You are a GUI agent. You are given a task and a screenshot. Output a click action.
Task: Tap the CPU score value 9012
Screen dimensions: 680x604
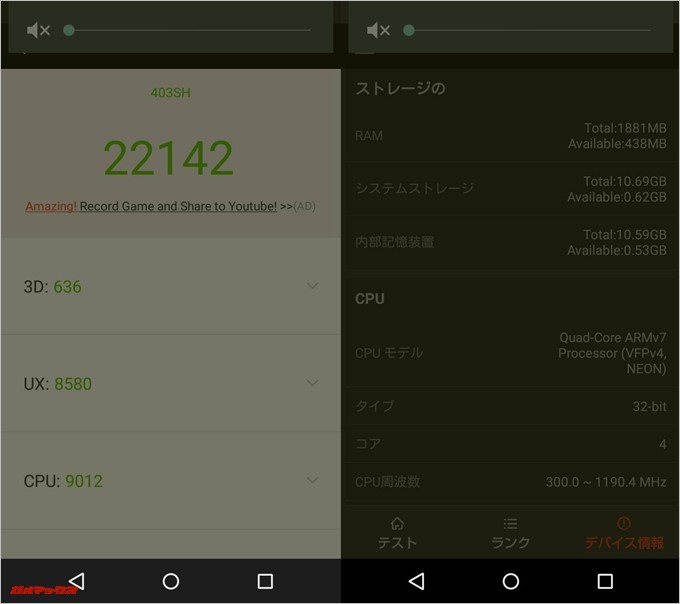[x=84, y=481]
